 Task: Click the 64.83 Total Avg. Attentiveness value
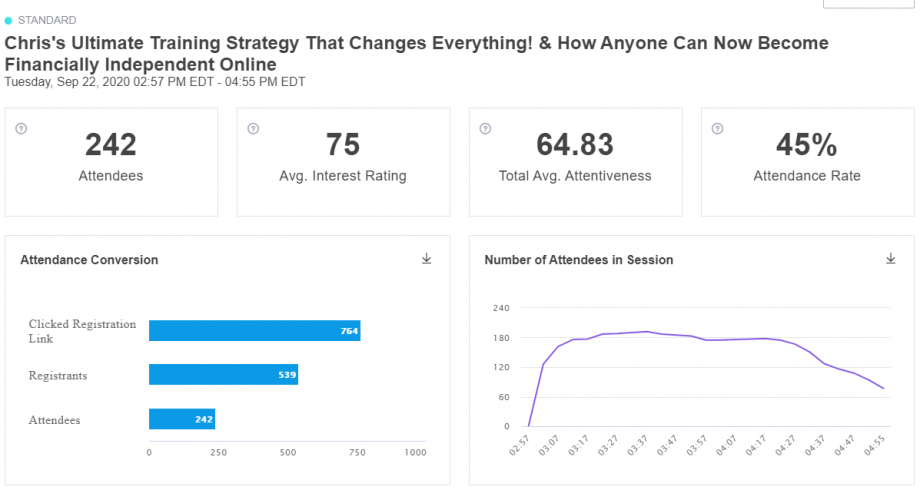(x=575, y=144)
